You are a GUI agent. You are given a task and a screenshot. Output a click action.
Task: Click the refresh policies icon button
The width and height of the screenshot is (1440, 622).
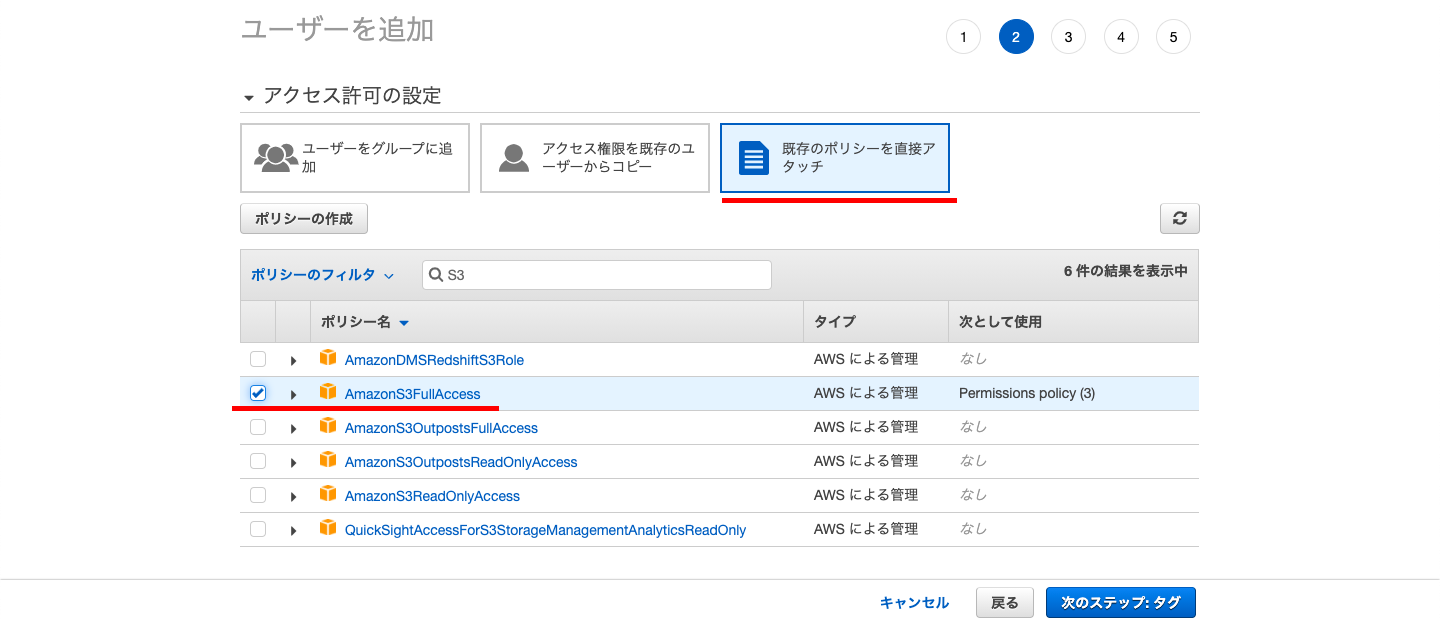tap(1179, 218)
